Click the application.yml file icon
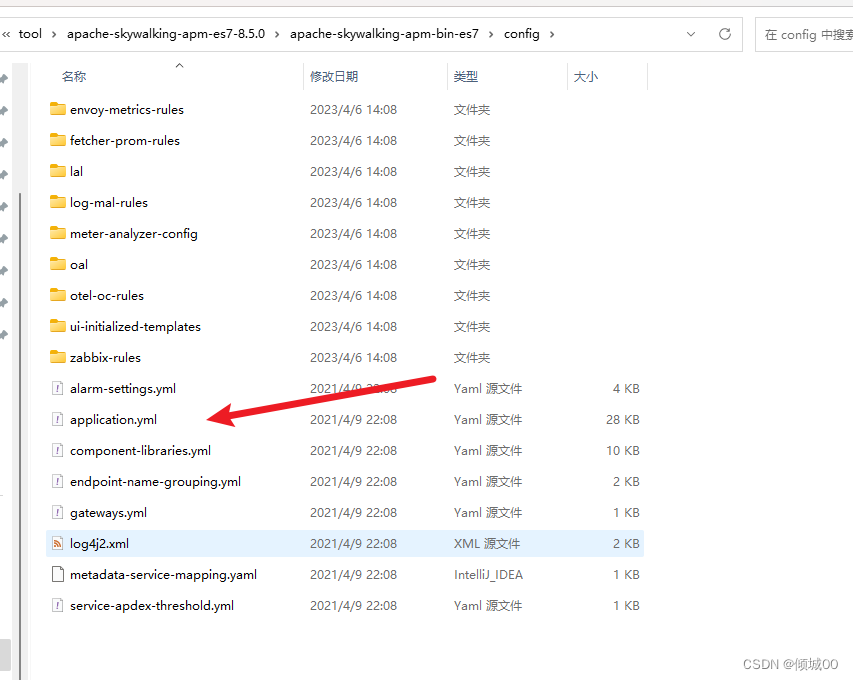The height and width of the screenshot is (680, 853). point(58,419)
